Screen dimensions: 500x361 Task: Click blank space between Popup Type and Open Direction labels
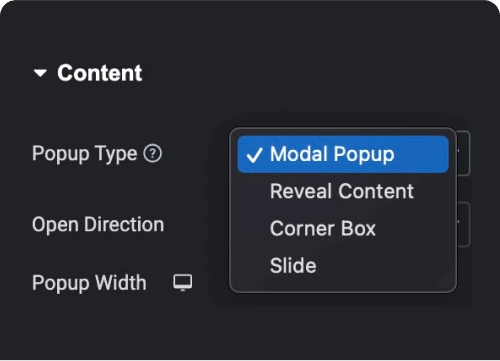tap(100, 189)
